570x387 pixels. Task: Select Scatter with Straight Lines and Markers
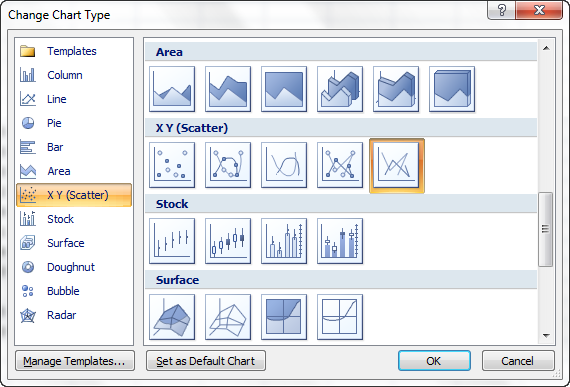click(x=340, y=165)
